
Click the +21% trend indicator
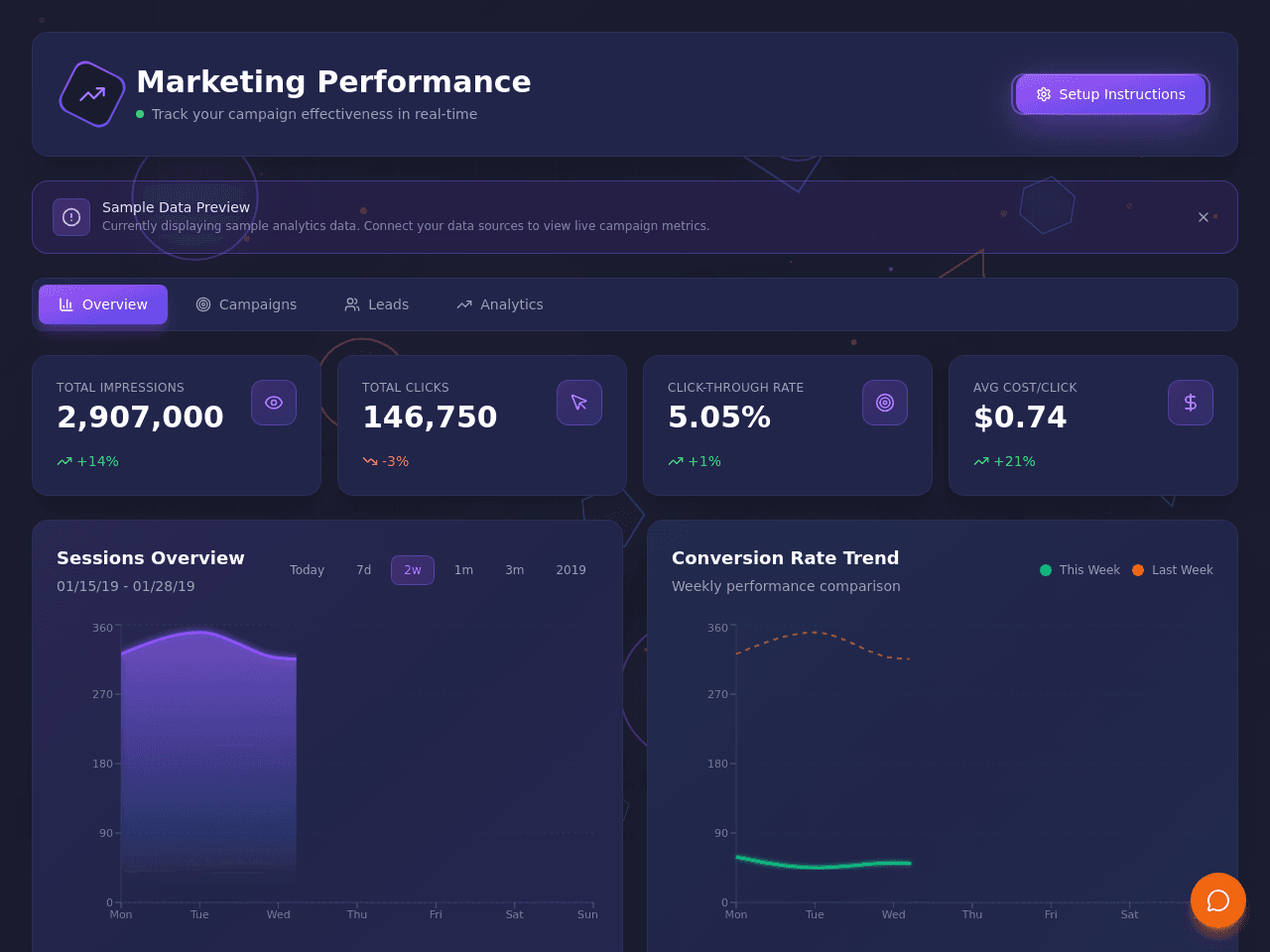pos(1005,461)
